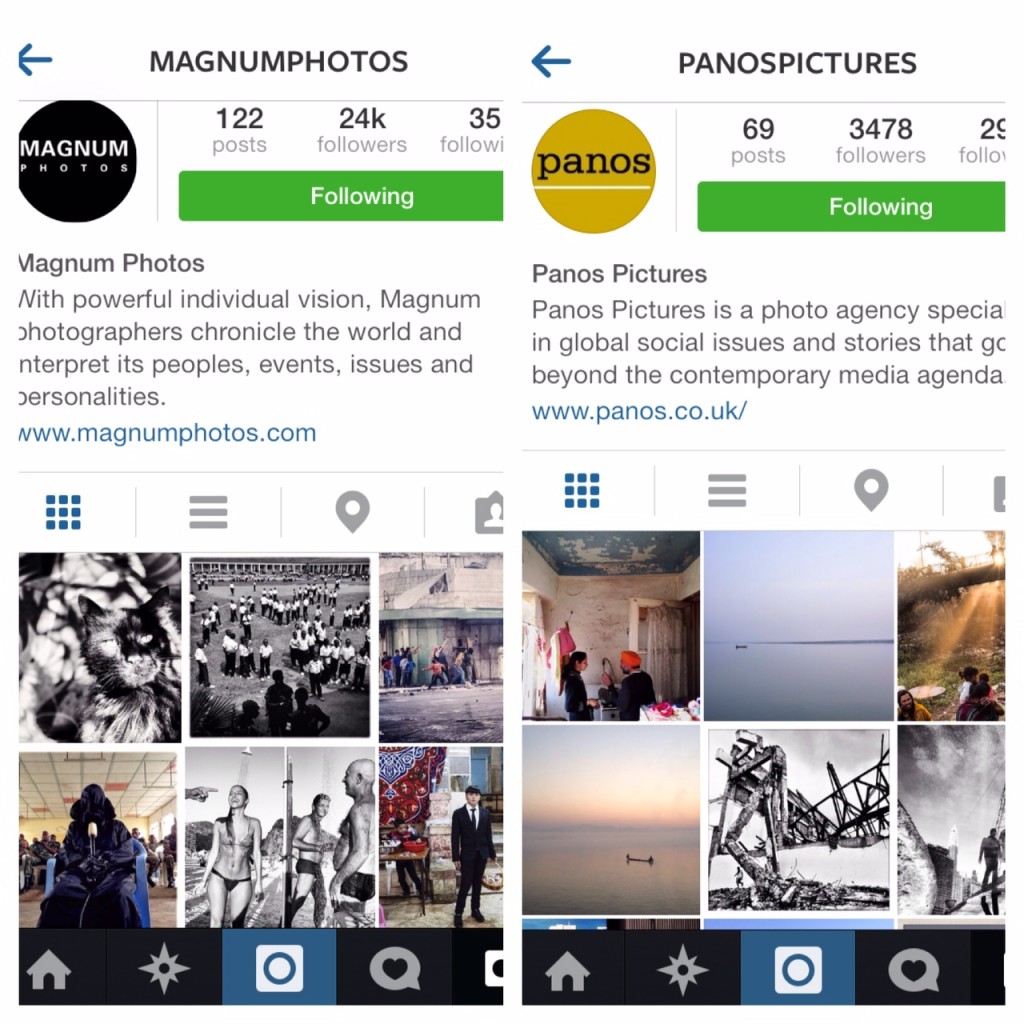The height and width of the screenshot is (1024, 1024).
Task: Open Explore star icon in Panos bottom bar
Action: pyautogui.click(x=682, y=969)
